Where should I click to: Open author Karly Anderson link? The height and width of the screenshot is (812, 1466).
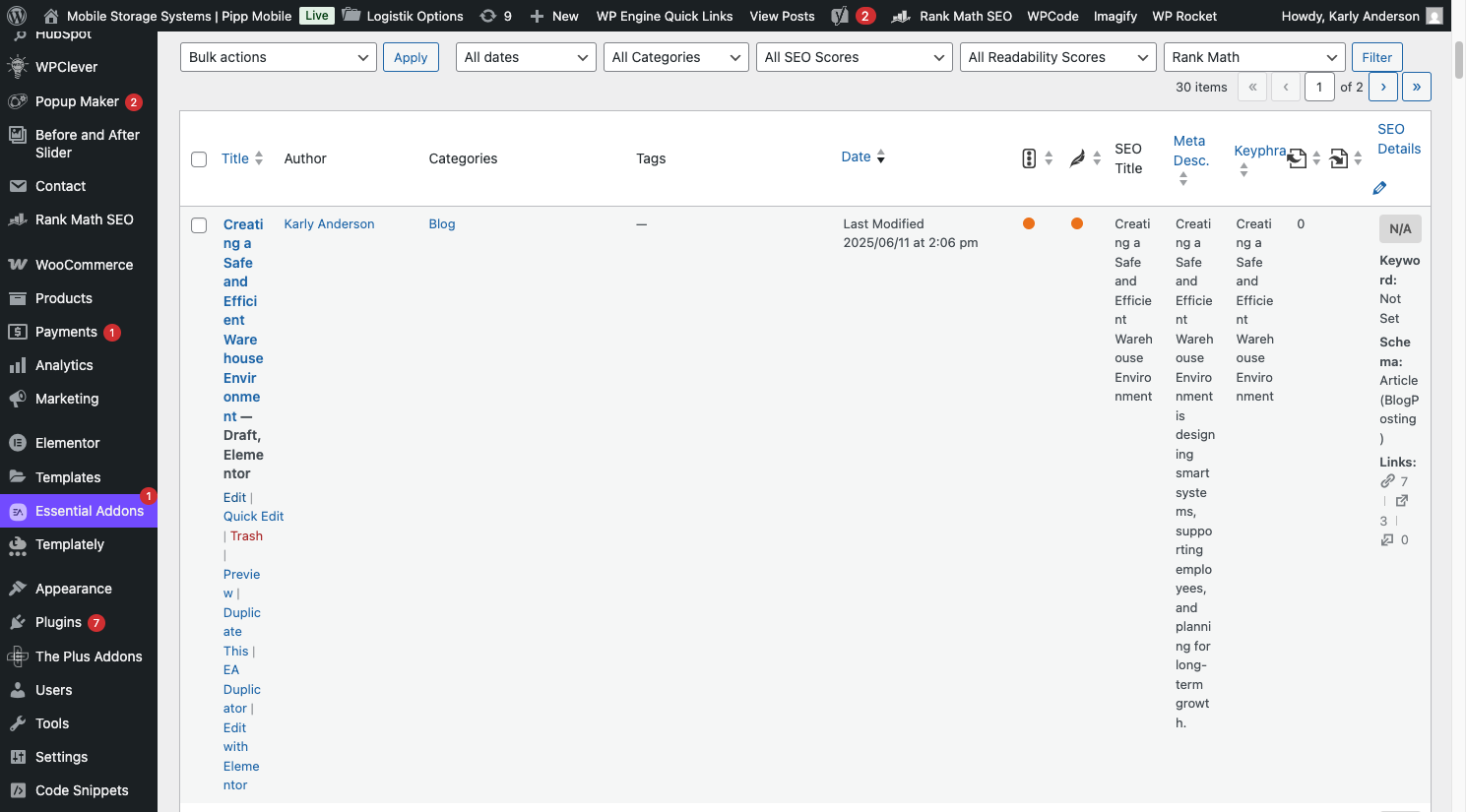(x=329, y=224)
